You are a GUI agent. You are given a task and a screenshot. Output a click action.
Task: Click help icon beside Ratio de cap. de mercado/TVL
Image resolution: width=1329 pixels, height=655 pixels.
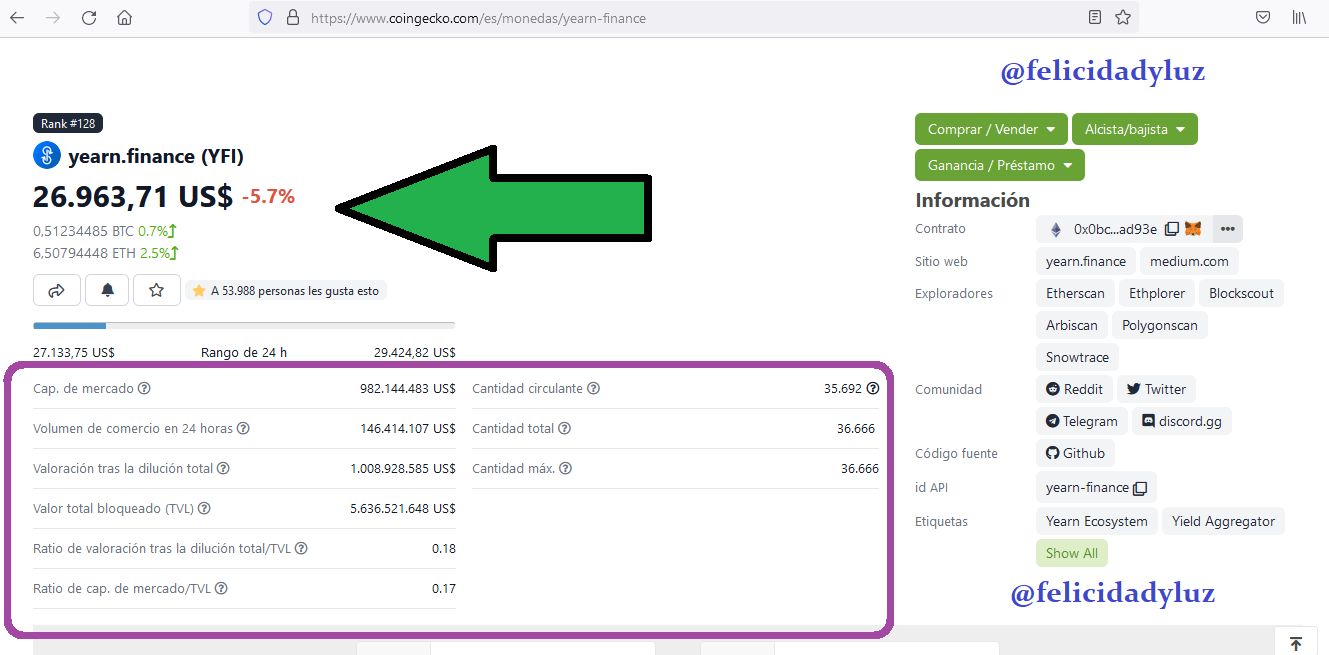221,588
